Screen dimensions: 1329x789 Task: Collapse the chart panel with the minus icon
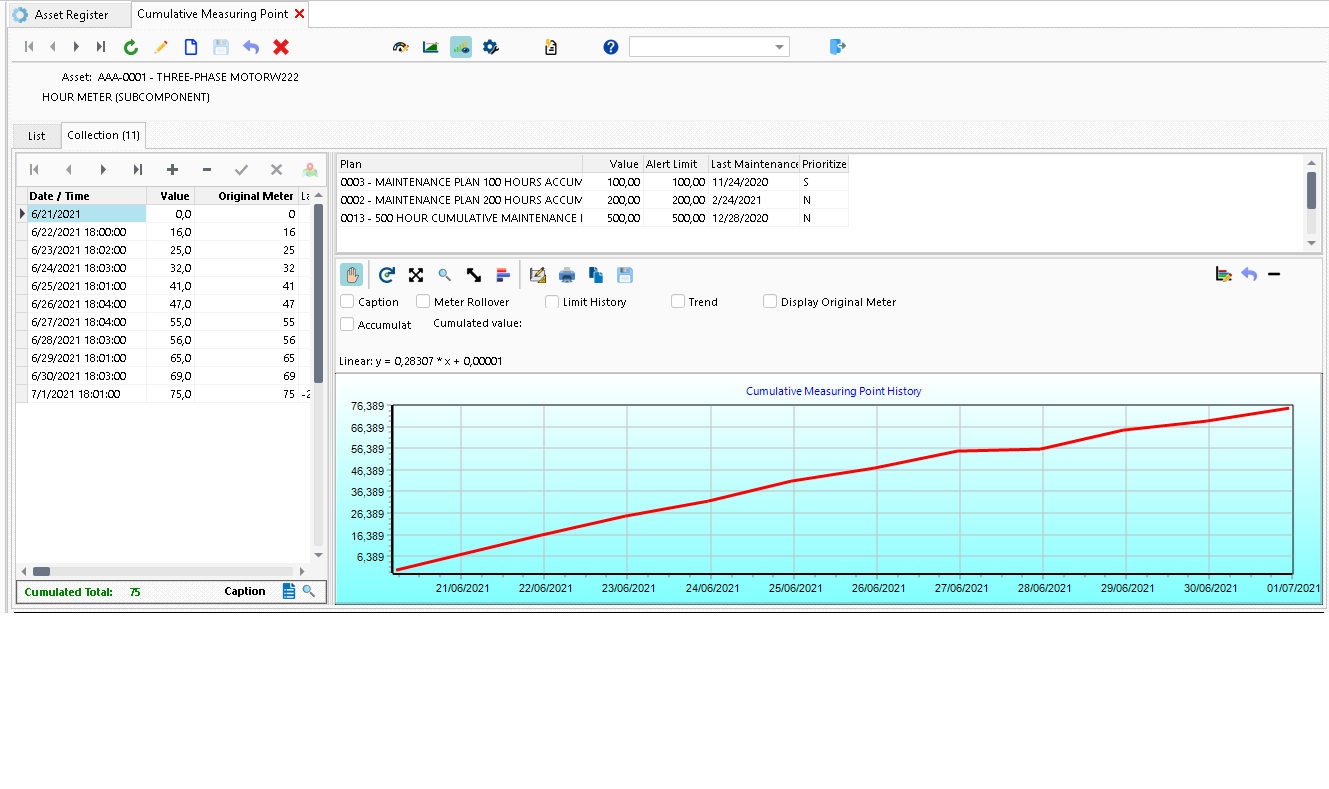pyautogui.click(x=1274, y=272)
